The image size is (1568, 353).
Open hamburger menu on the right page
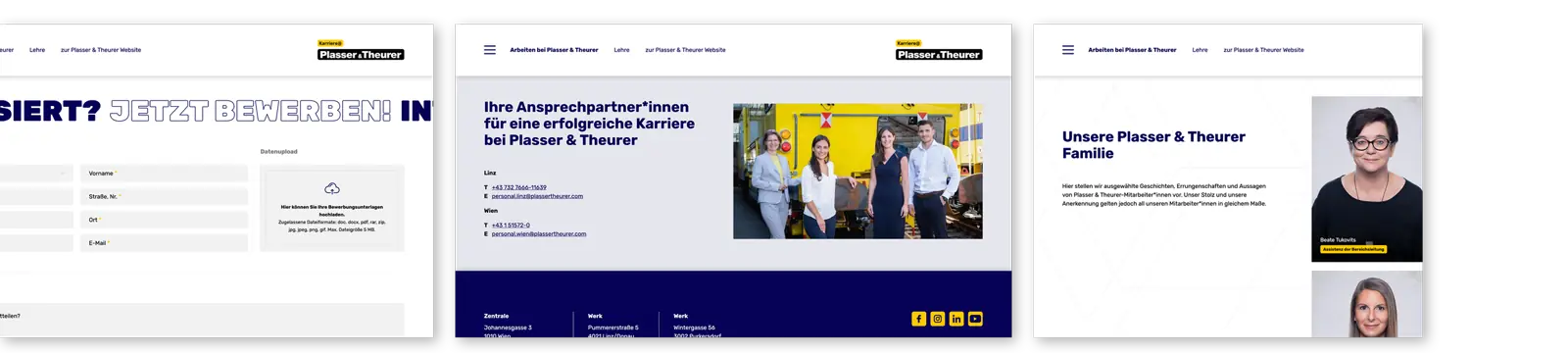point(1068,50)
